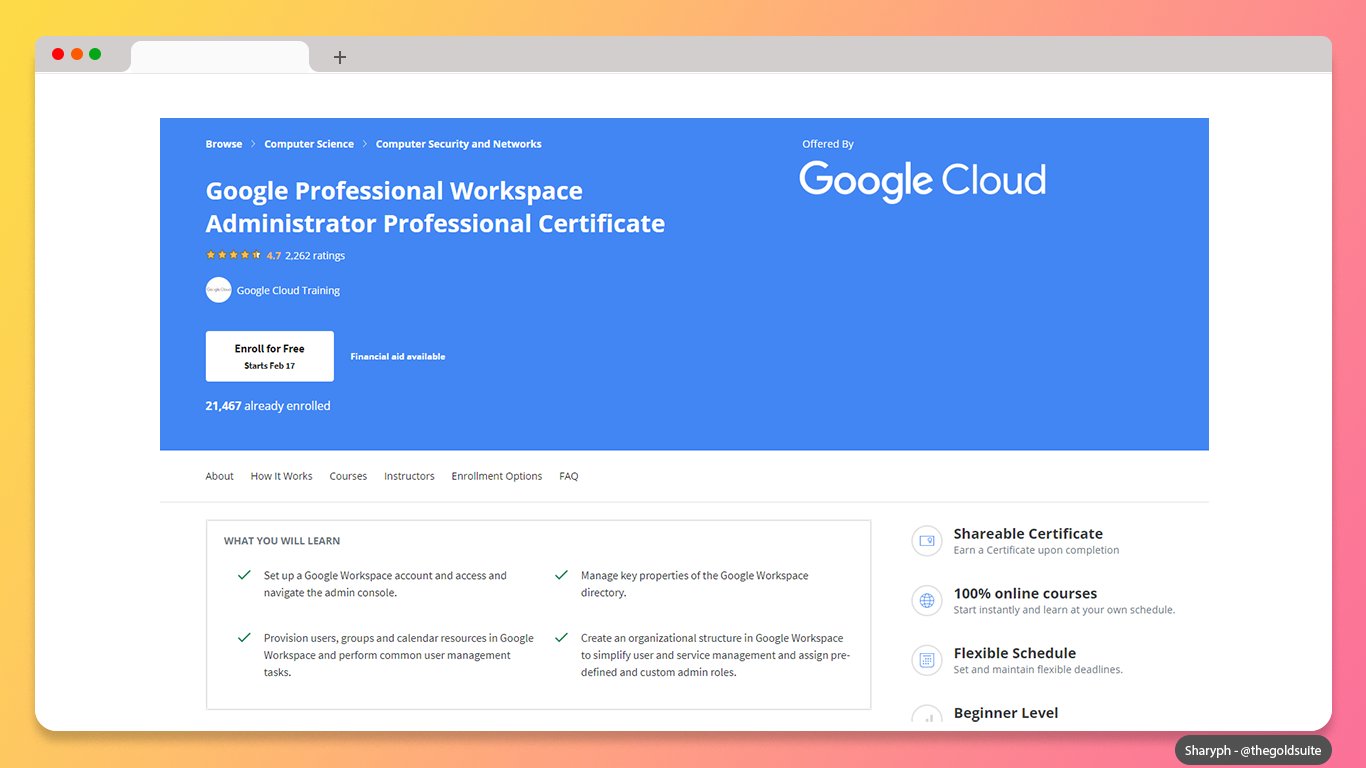Click the 'Offered By' label
This screenshot has width=1366, height=768.
[828, 144]
